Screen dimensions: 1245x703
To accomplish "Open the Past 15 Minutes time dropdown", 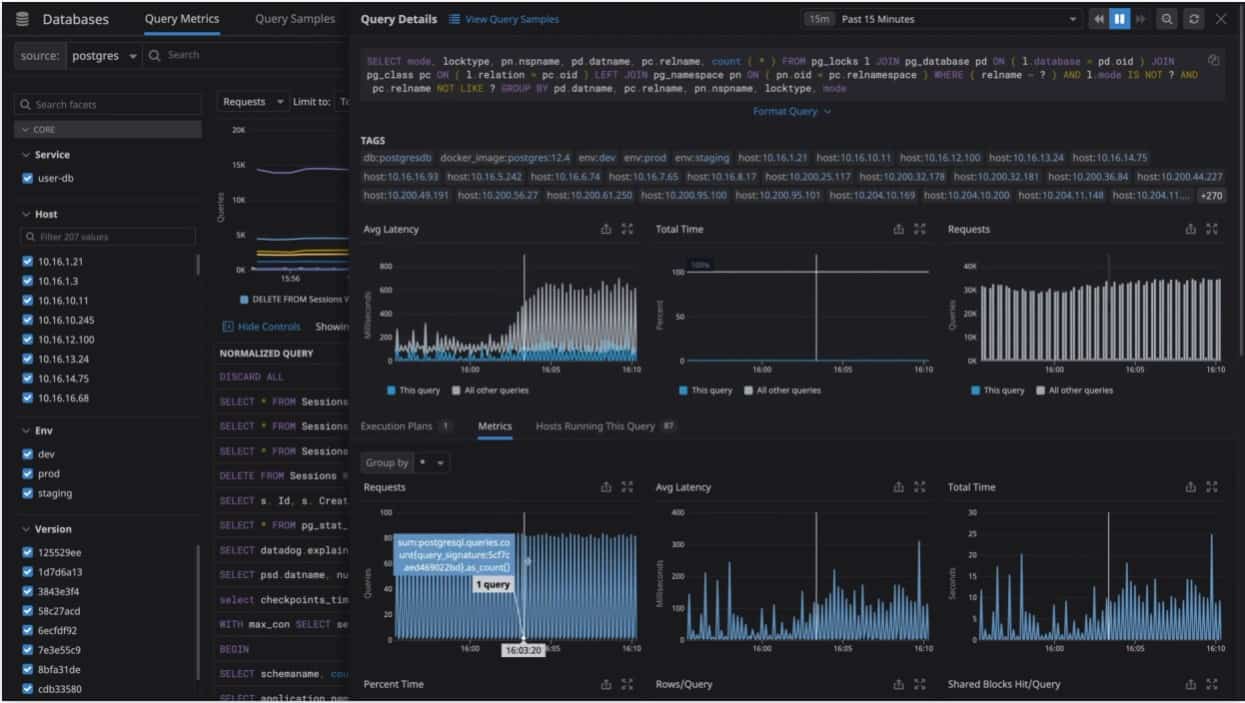I will (942, 19).
